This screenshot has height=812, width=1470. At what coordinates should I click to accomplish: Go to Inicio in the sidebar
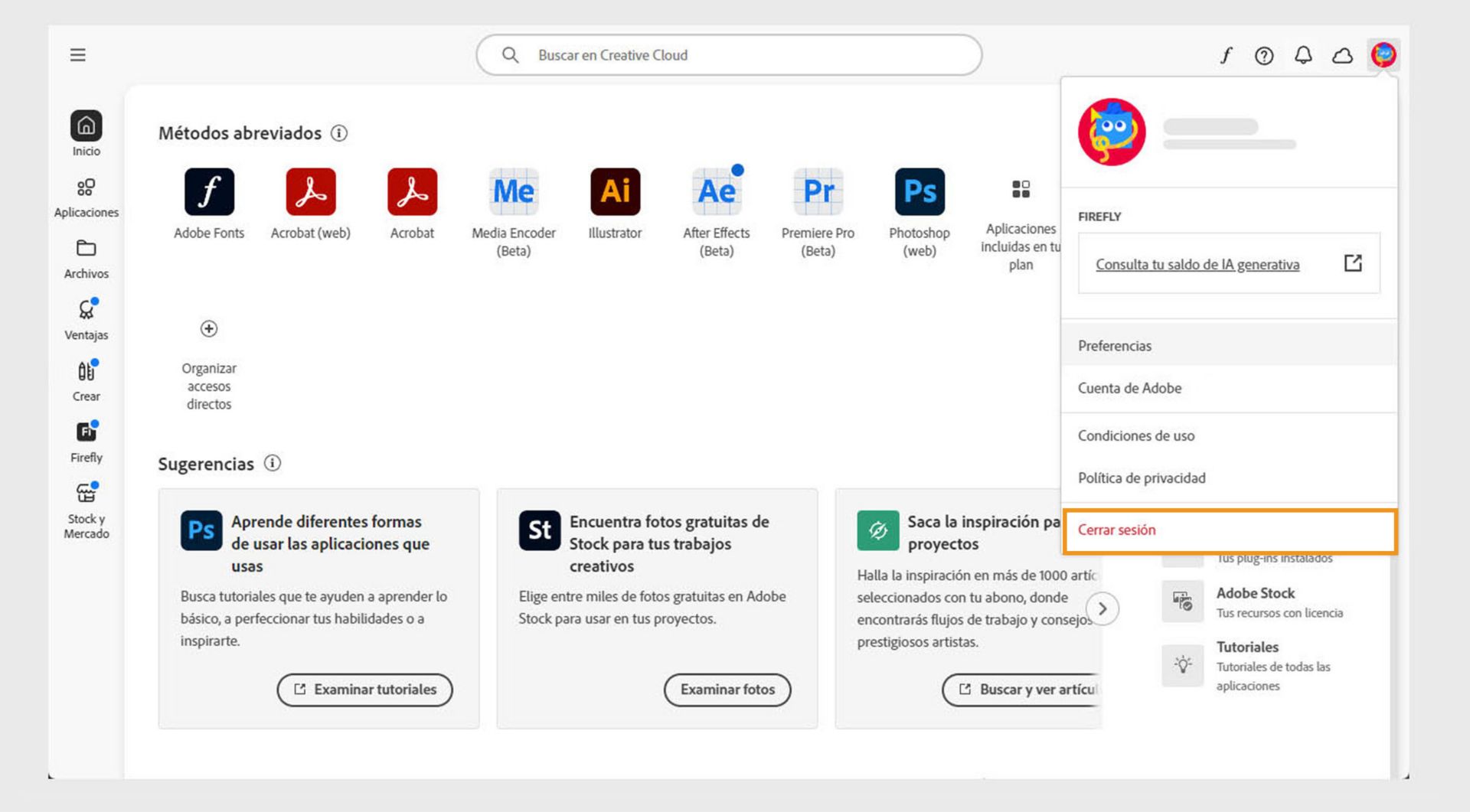pos(86,134)
